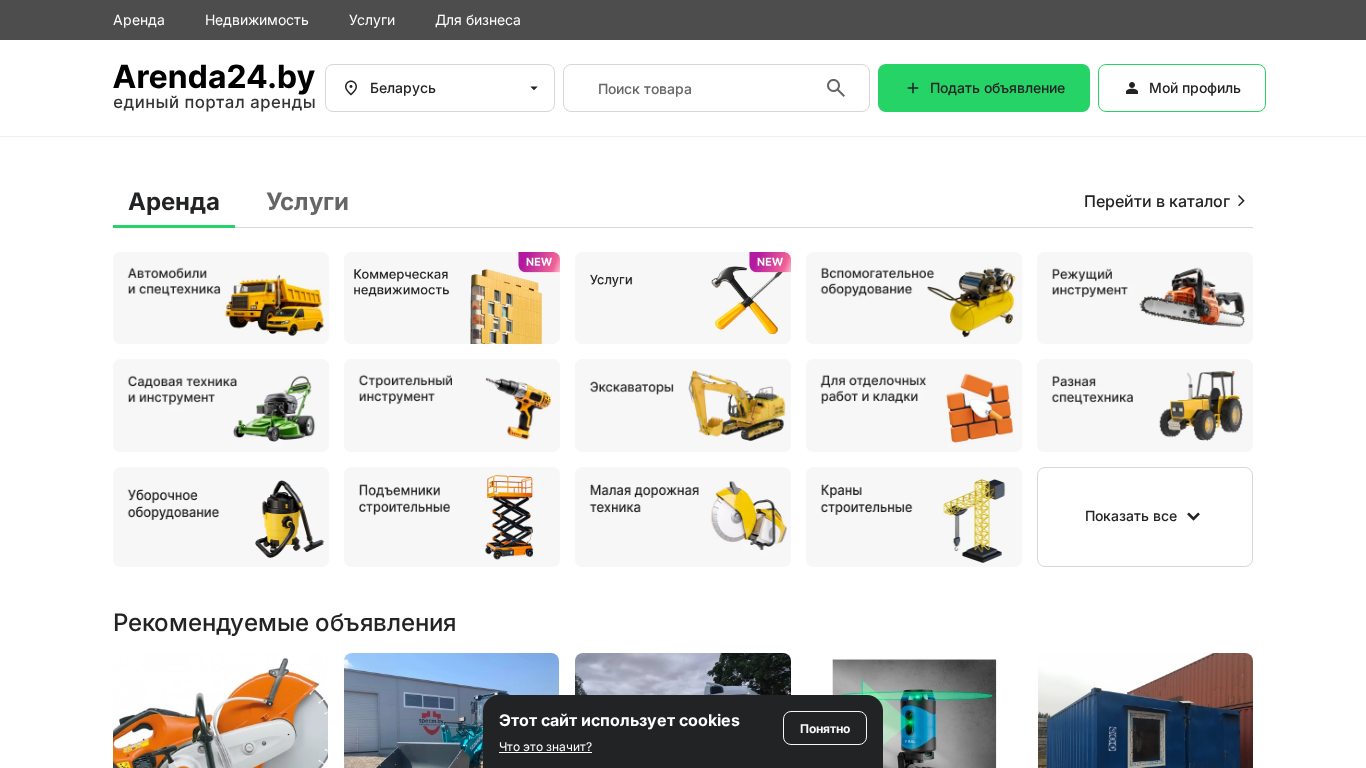Open the Режущий инструмент chainsaw category
This screenshot has width=1366, height=768.
pyautogui.click(x=1145, y=298)
